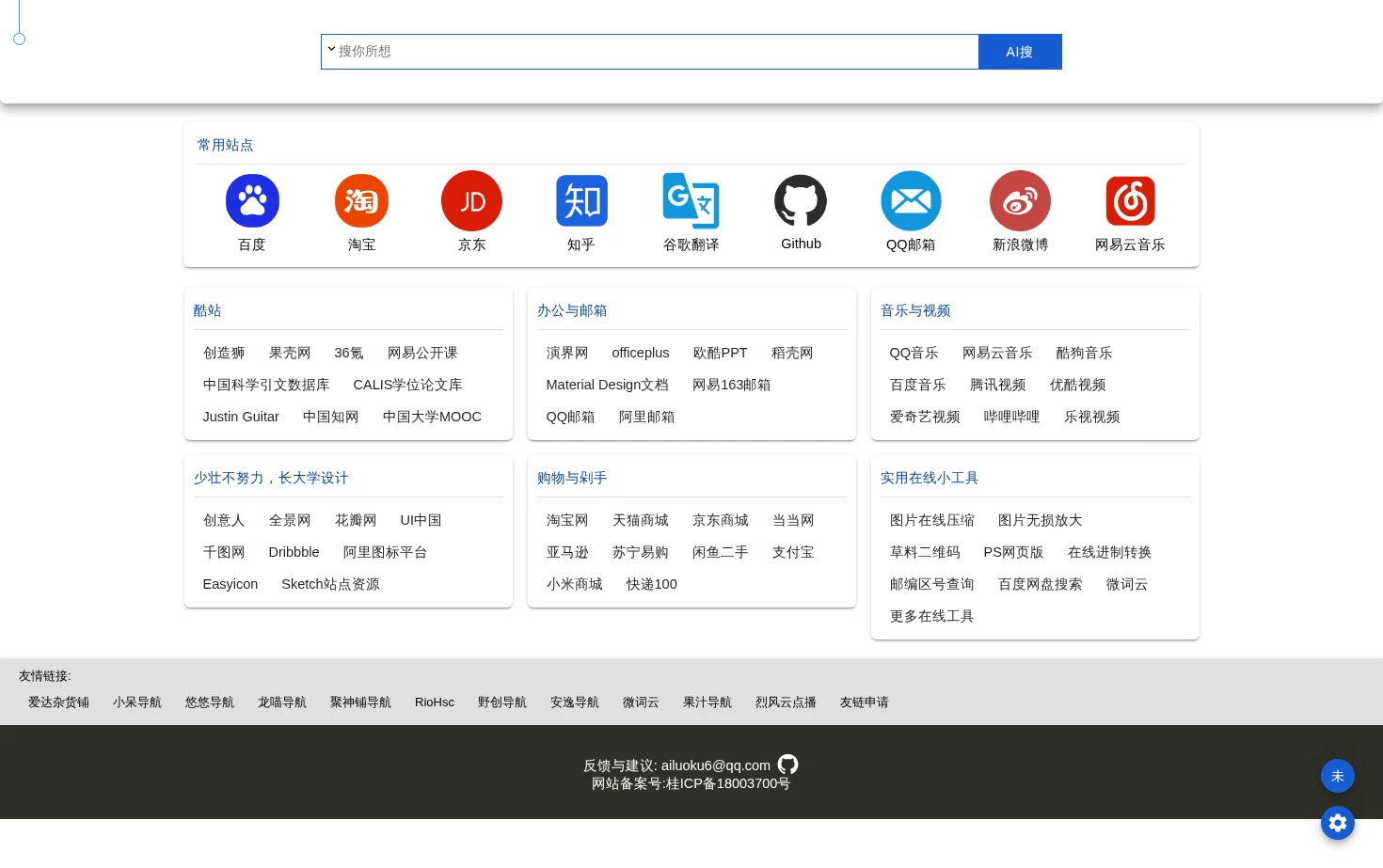Open the 在线进制转换 link

coord(1110,552)
